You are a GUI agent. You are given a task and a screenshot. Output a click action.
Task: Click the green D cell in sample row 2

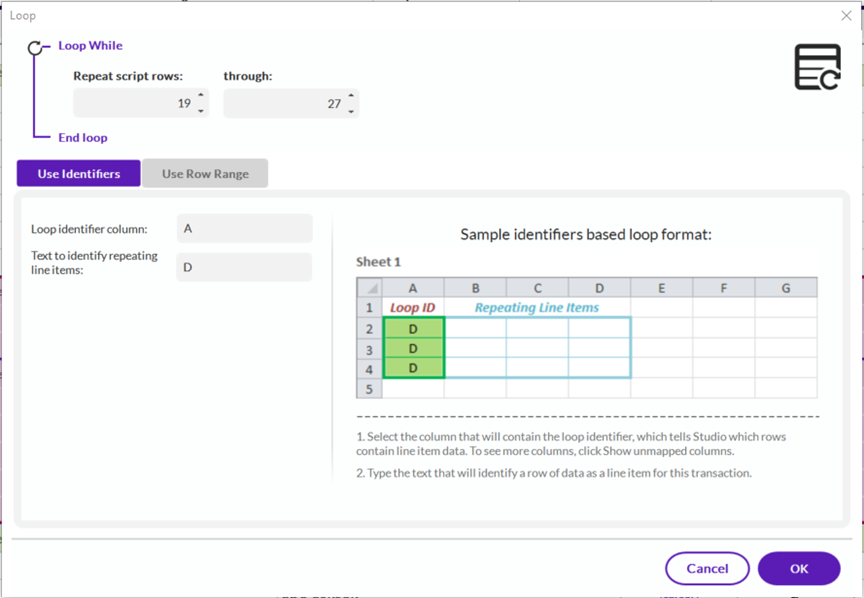click(x=413, y=329)
